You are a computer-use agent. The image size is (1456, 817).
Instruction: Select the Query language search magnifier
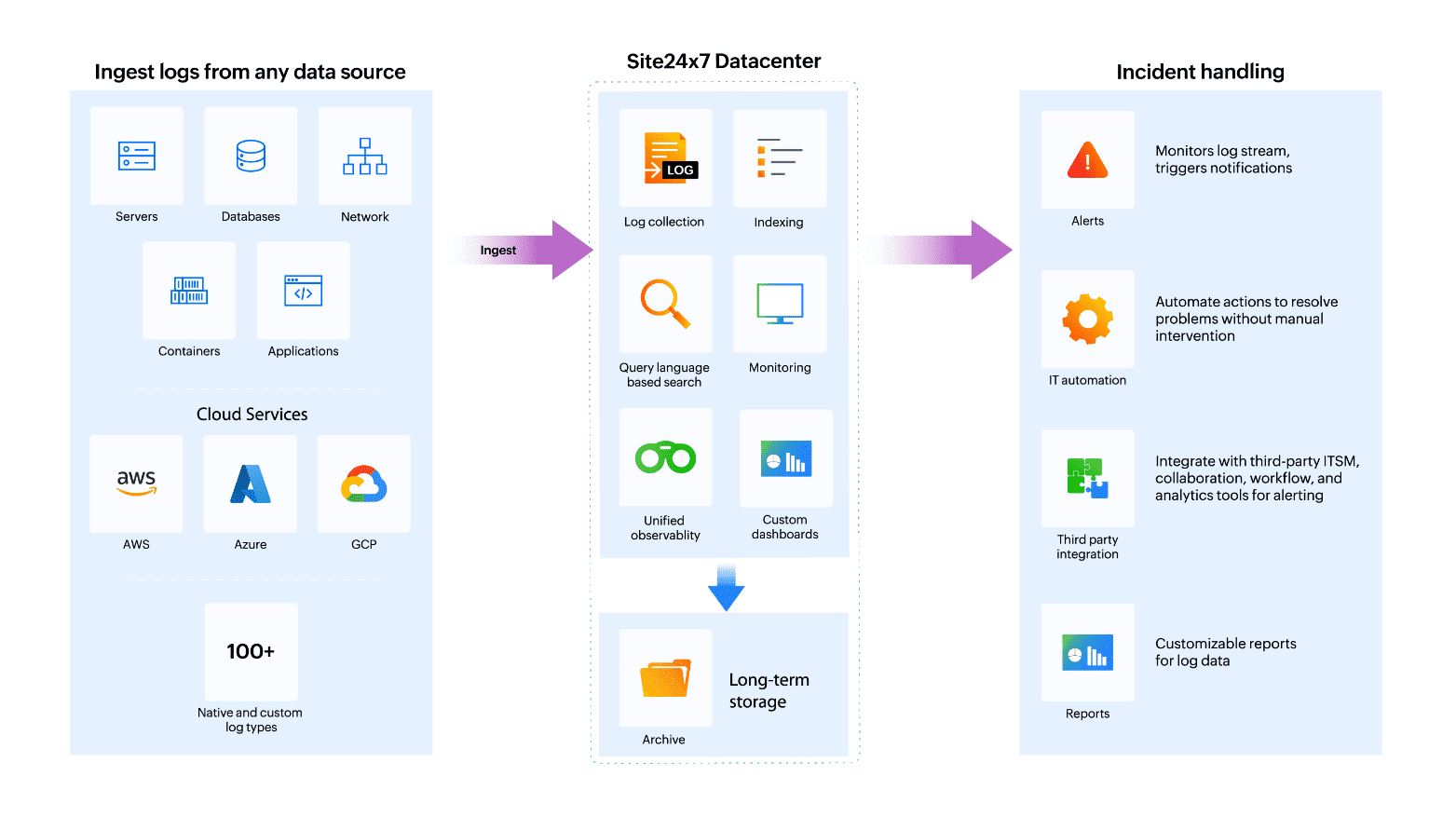(x=665, y=304)
